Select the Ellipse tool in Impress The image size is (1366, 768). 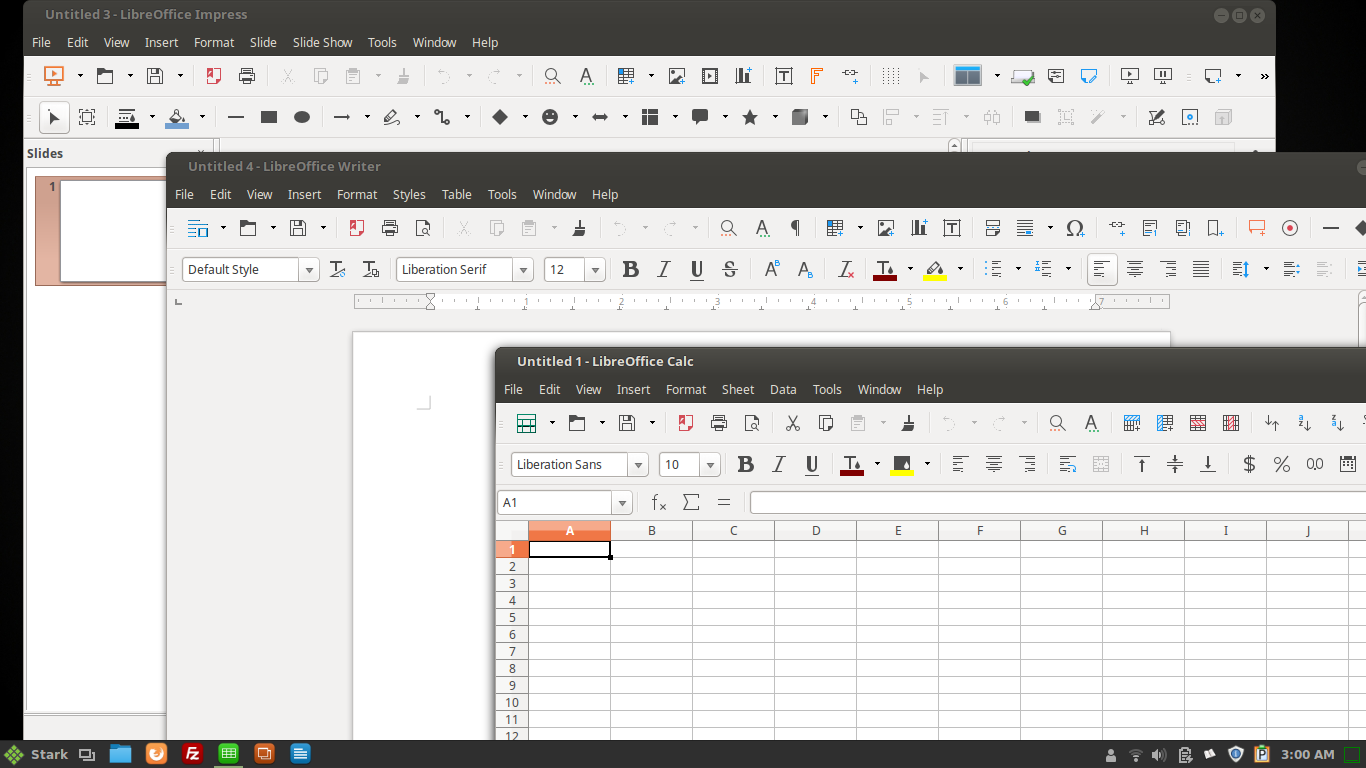(301, 117)
